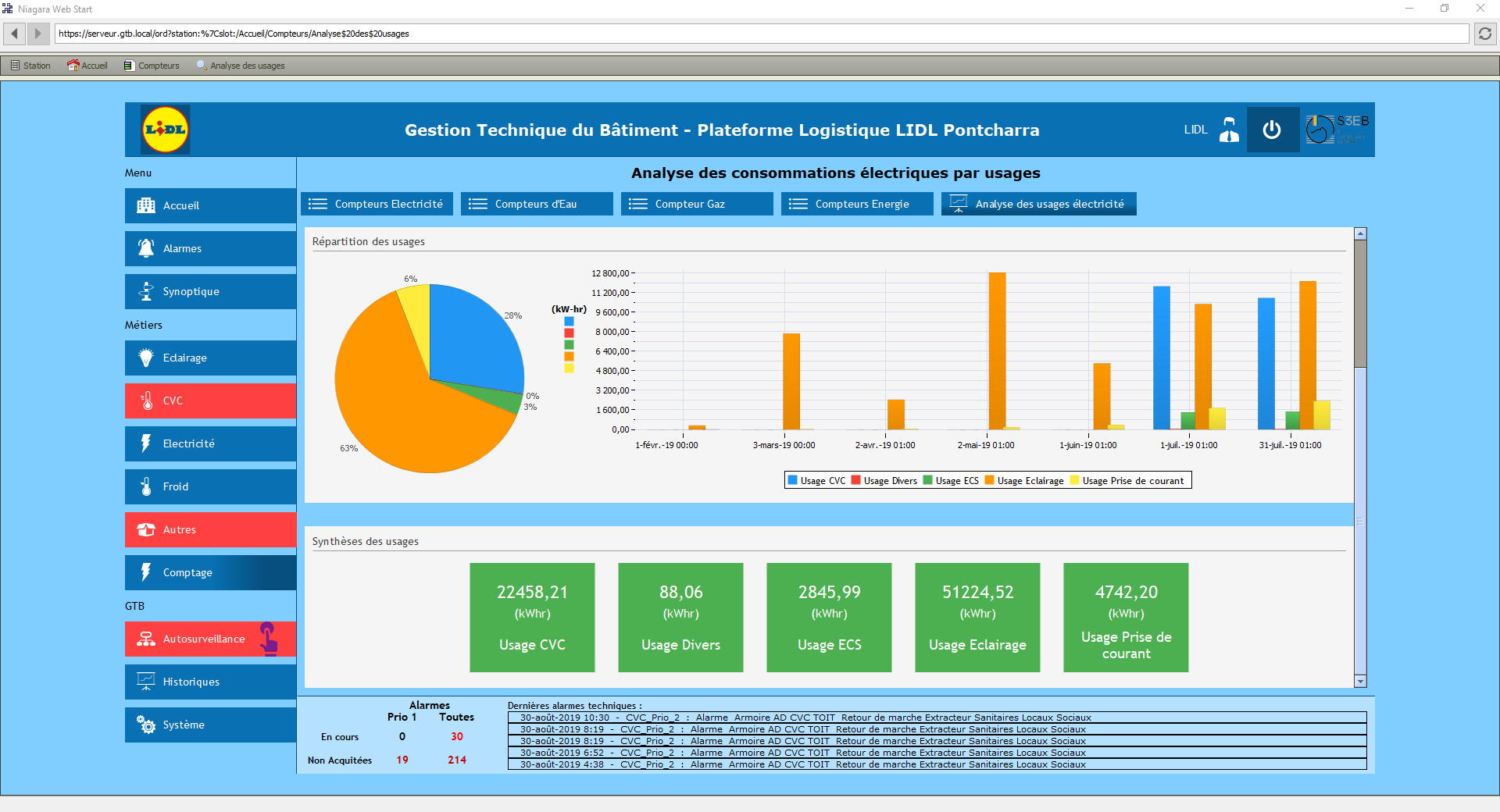The image size is (1500, 812).
Task: Click the Eclairage light bulb icon
Action: tap(146, 358)
